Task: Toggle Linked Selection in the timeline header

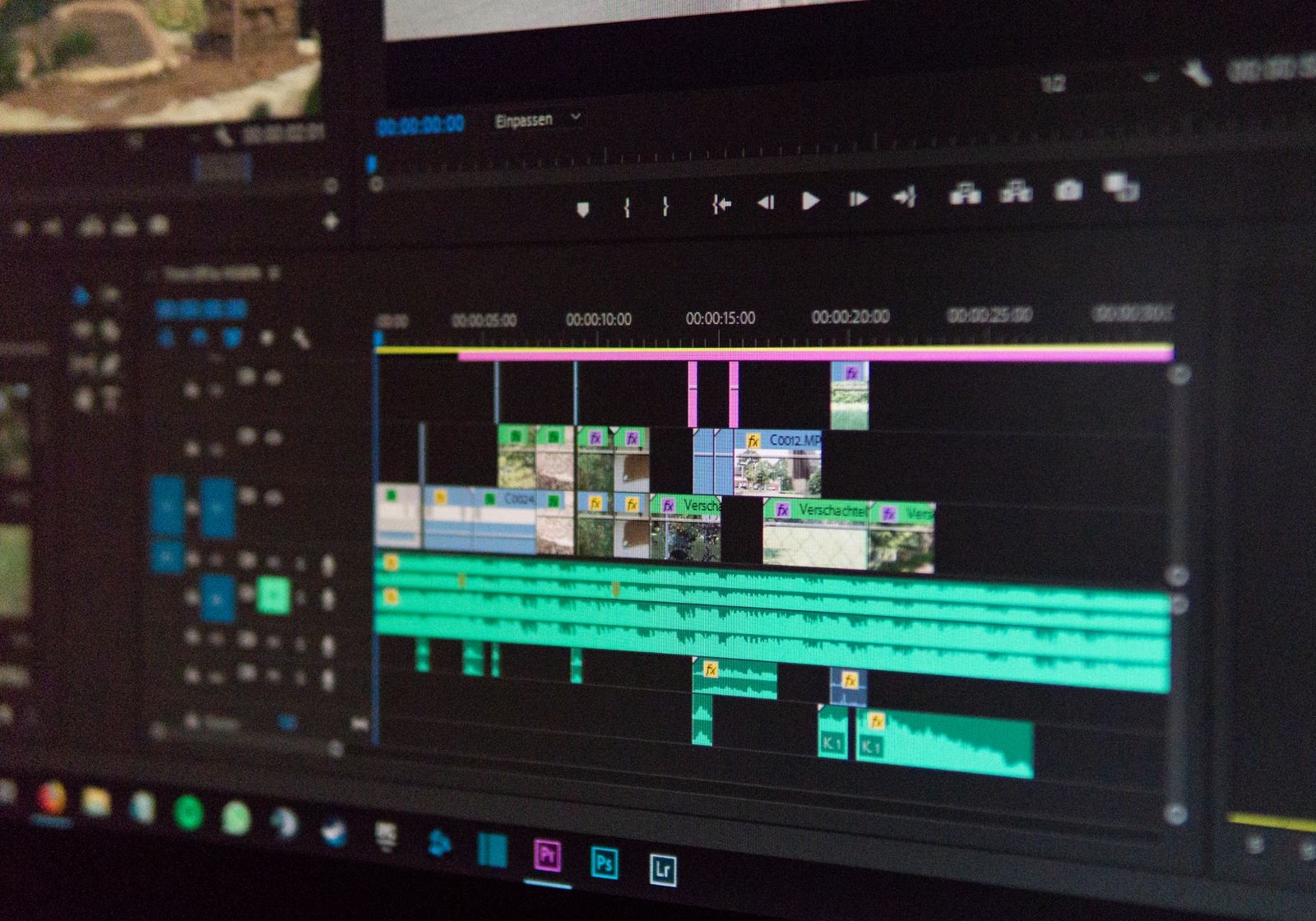Action: (x=233, y=337)
